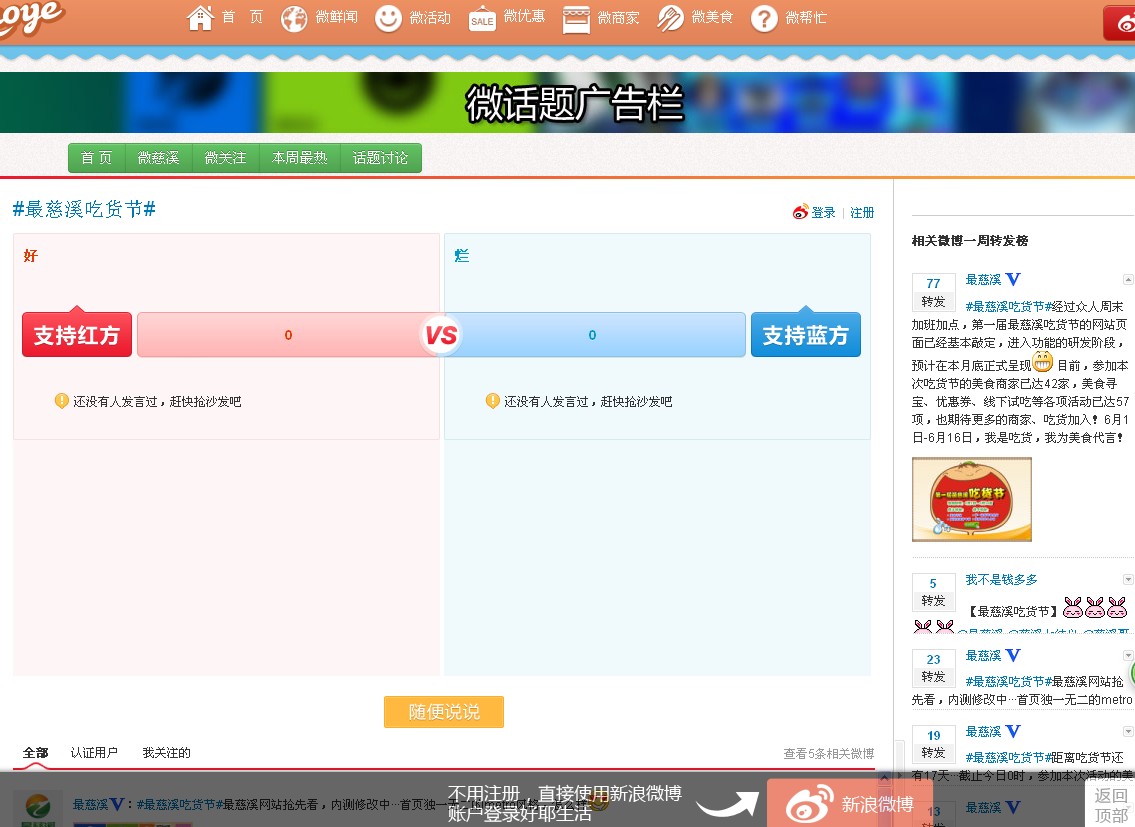
Task: Open the #最慈溪吃货节# topic title
Action: pyautogui.click(x=84, y=209)
